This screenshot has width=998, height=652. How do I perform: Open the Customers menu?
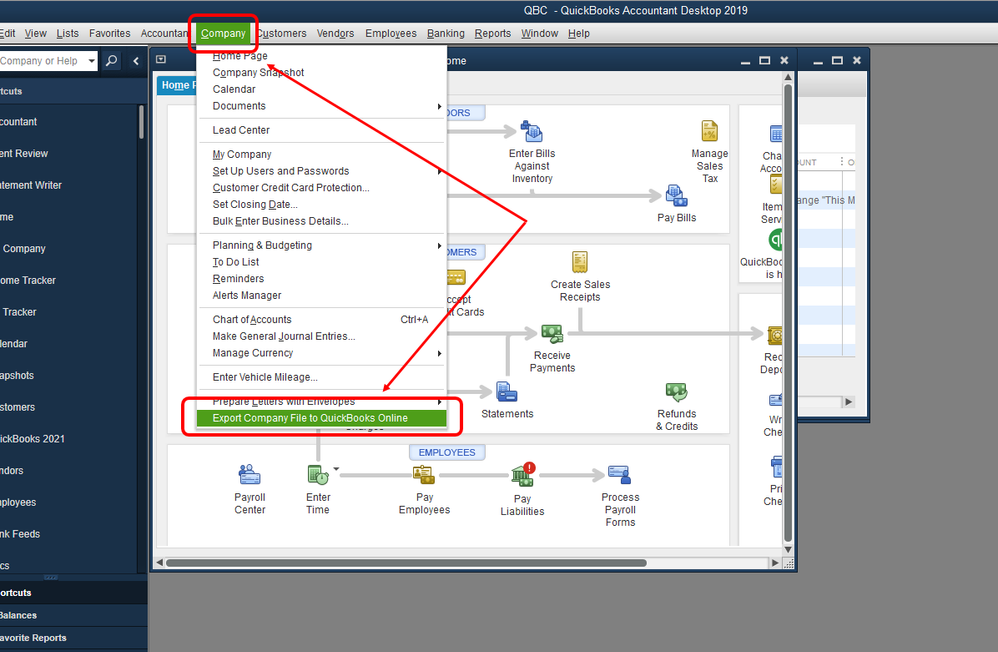pos(281,33)
